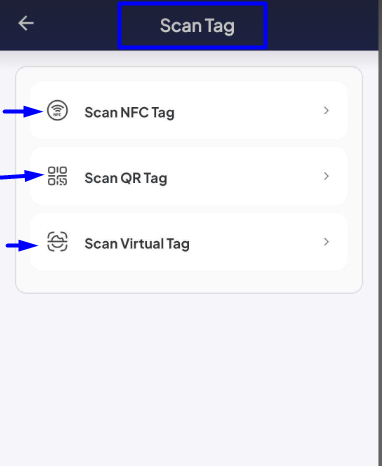Open the Scan NFC Tag chevron
Screen dimensions: 382x466
pyautogui.click(x=326, y=110)
